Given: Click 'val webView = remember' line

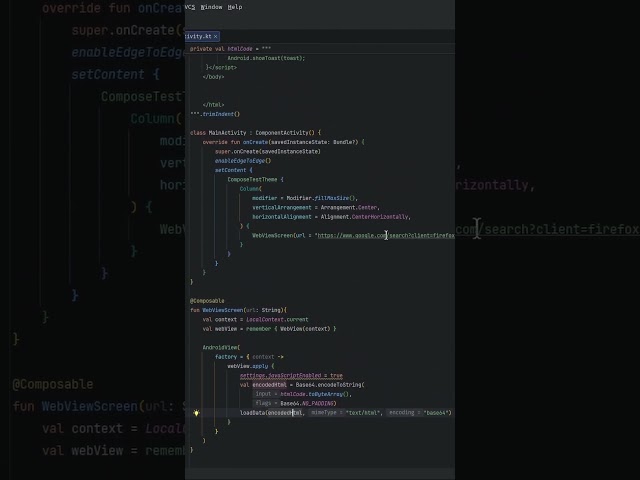Looking at the screenshot, I should [x=269, y=329].
